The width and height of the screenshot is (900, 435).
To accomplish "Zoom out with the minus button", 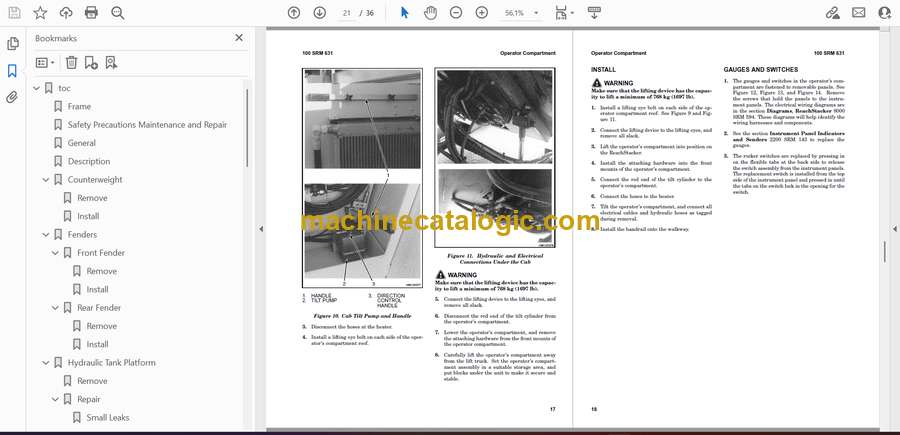I will (x=456, y=13).
